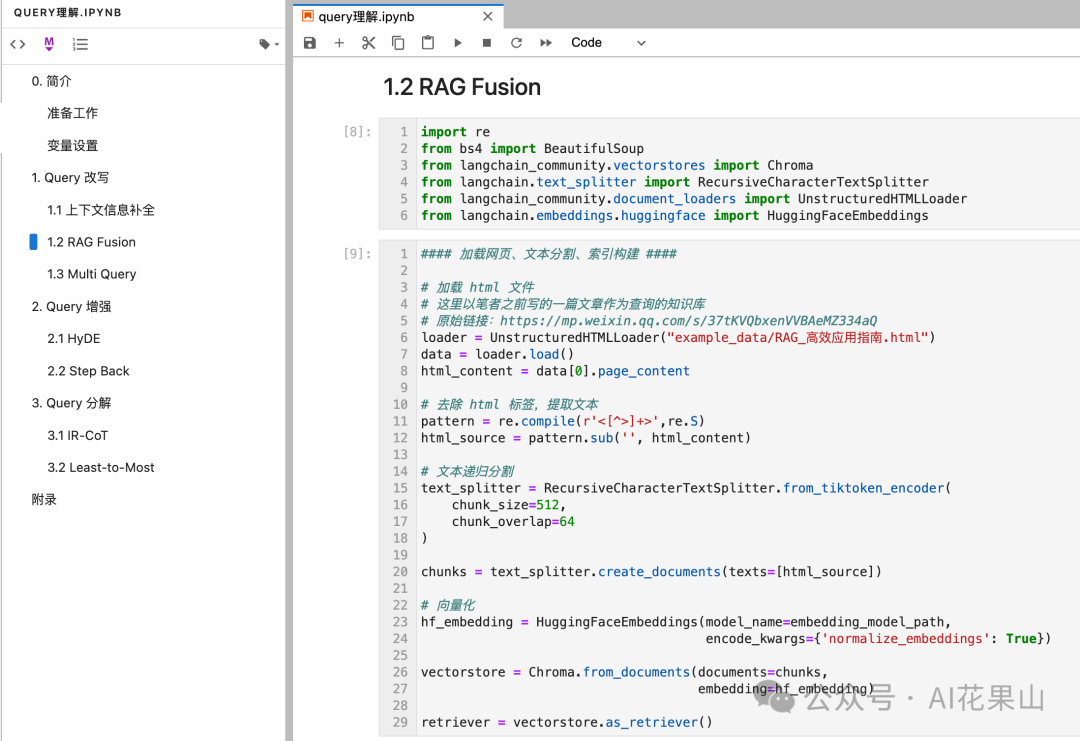Restart kernel and run all cells
The width and height of the screenshot is (1080, 741).
point(546,43)
